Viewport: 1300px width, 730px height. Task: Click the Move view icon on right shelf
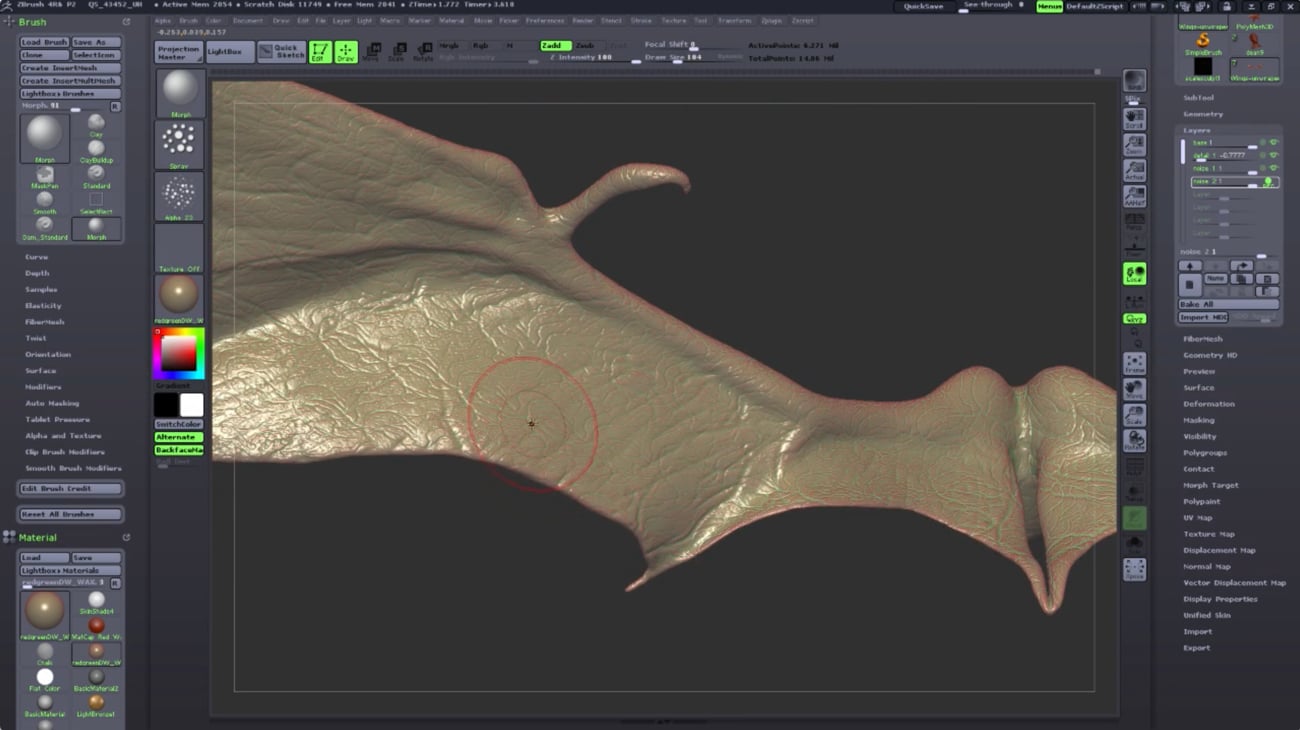(1134, 389)
